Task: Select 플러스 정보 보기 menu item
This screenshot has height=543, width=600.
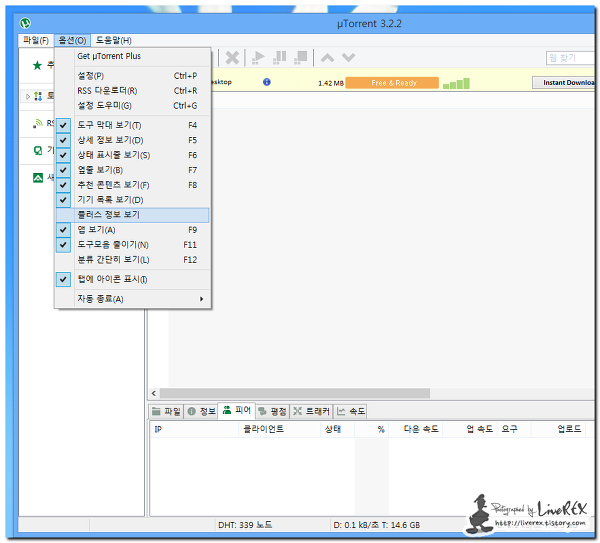Action: [x=132, y=215]
